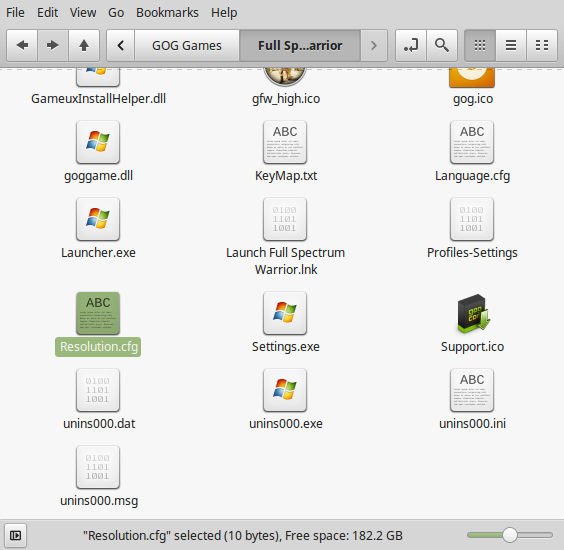This screenshot has width=564, height=550.
Task: Go forward with the right arrow button
Action: [x=53, y=45]
